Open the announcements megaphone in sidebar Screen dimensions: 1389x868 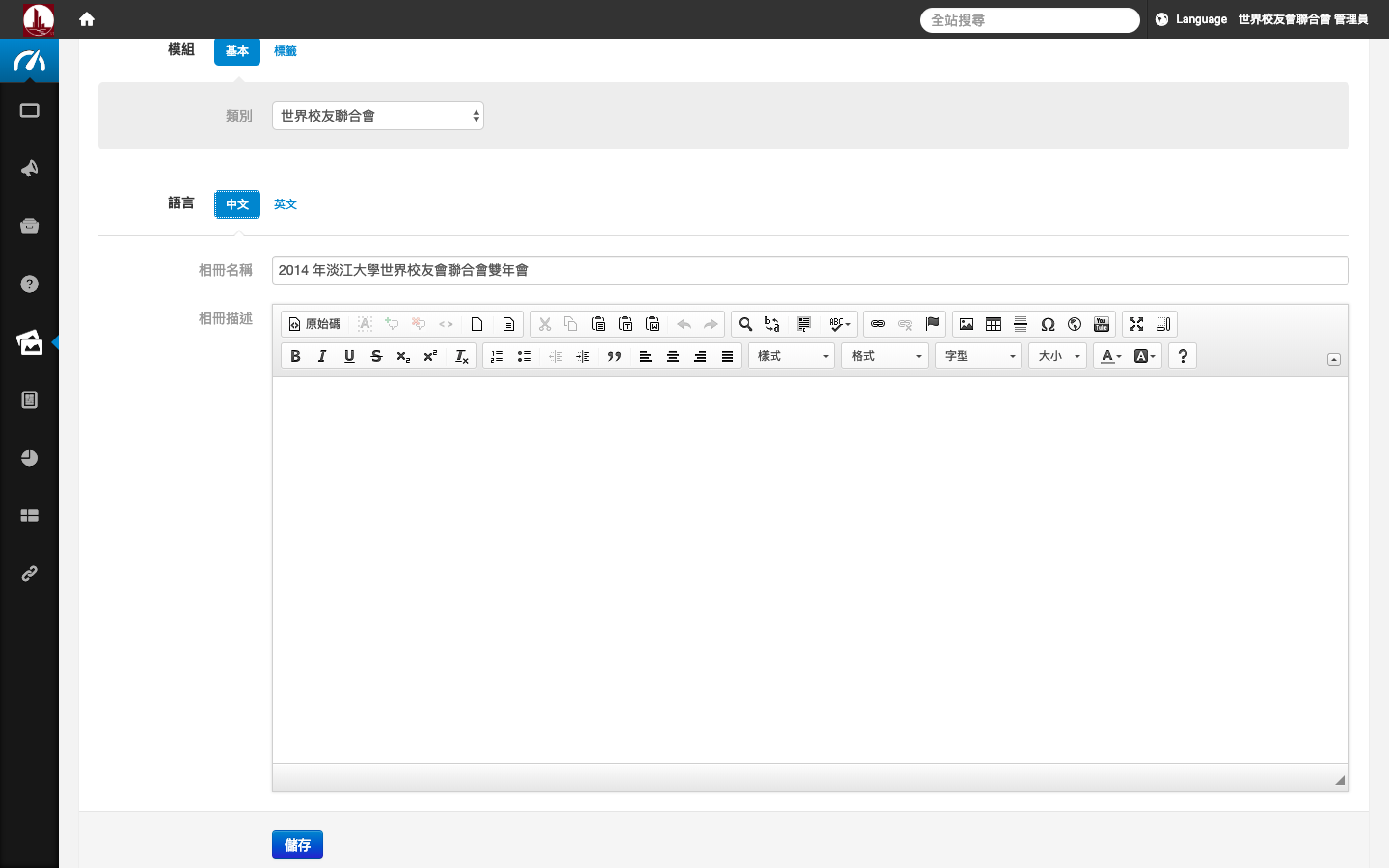point(29,169)
